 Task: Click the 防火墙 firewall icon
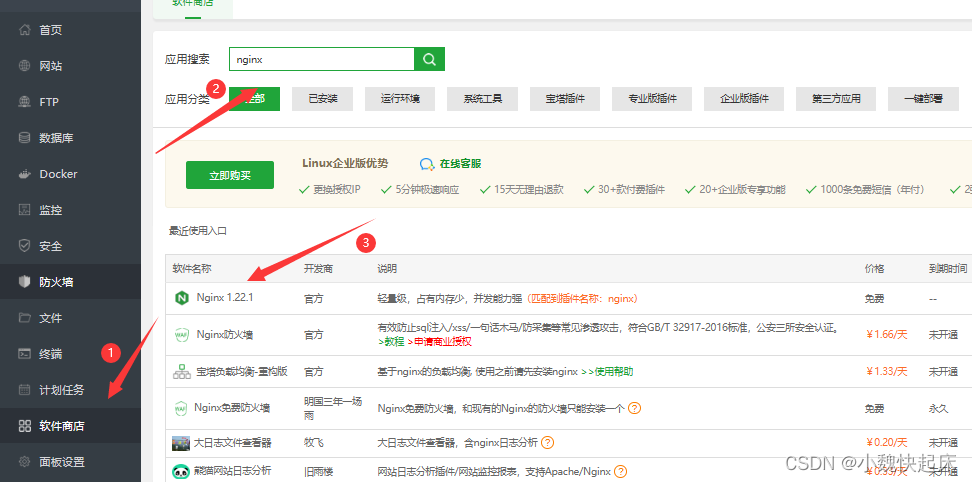[25, 282]
